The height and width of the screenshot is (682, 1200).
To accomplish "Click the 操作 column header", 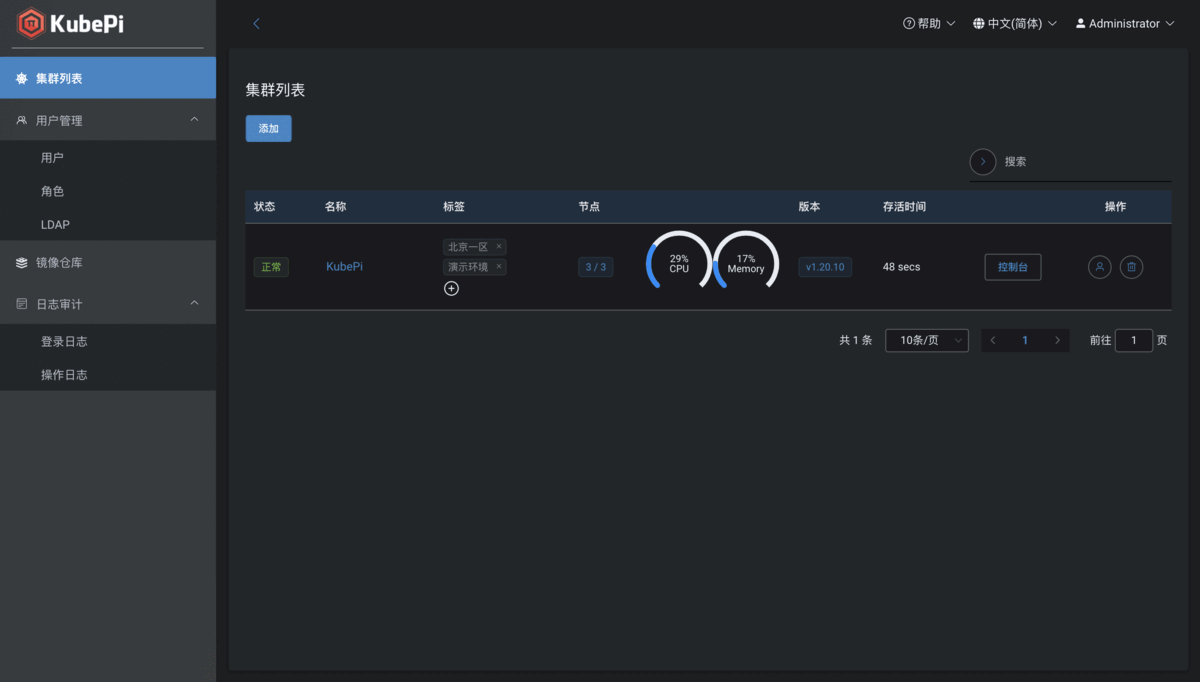I will pyautogui.click(x=1115, y=207).
